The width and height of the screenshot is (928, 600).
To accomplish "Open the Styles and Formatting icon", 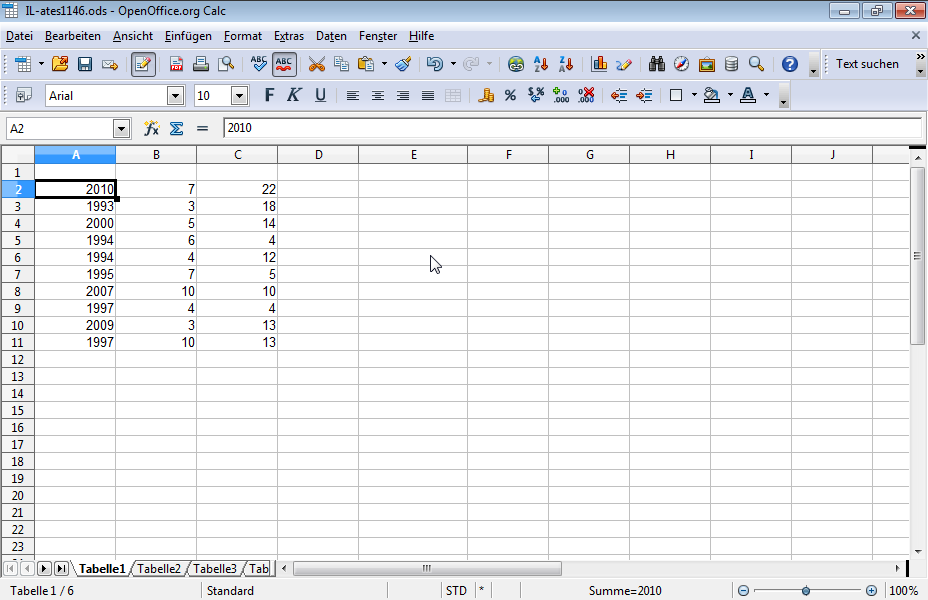I will pyautogui.click(x=24, y=95).
